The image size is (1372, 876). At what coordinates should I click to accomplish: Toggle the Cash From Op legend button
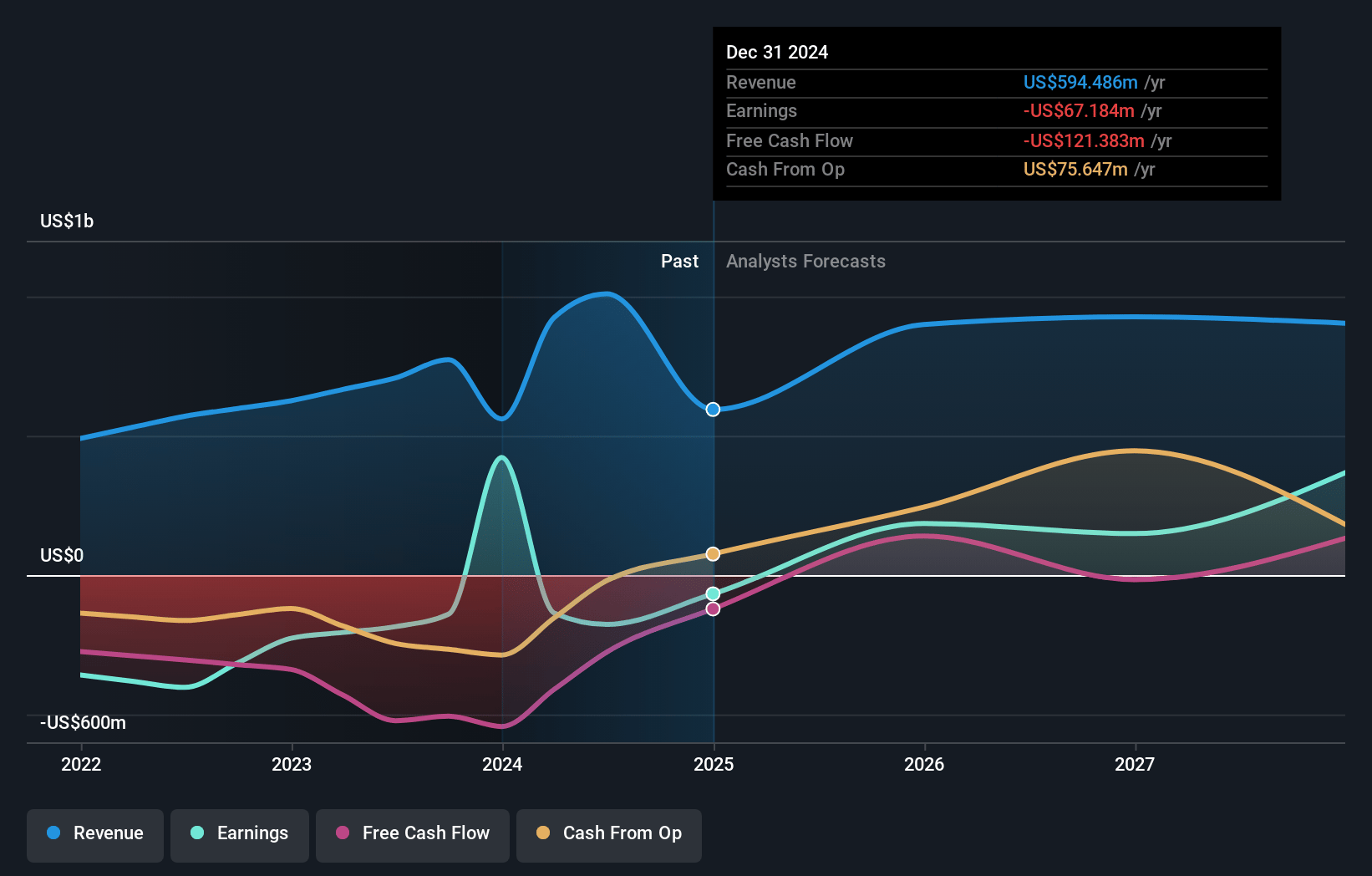[609, 835]
